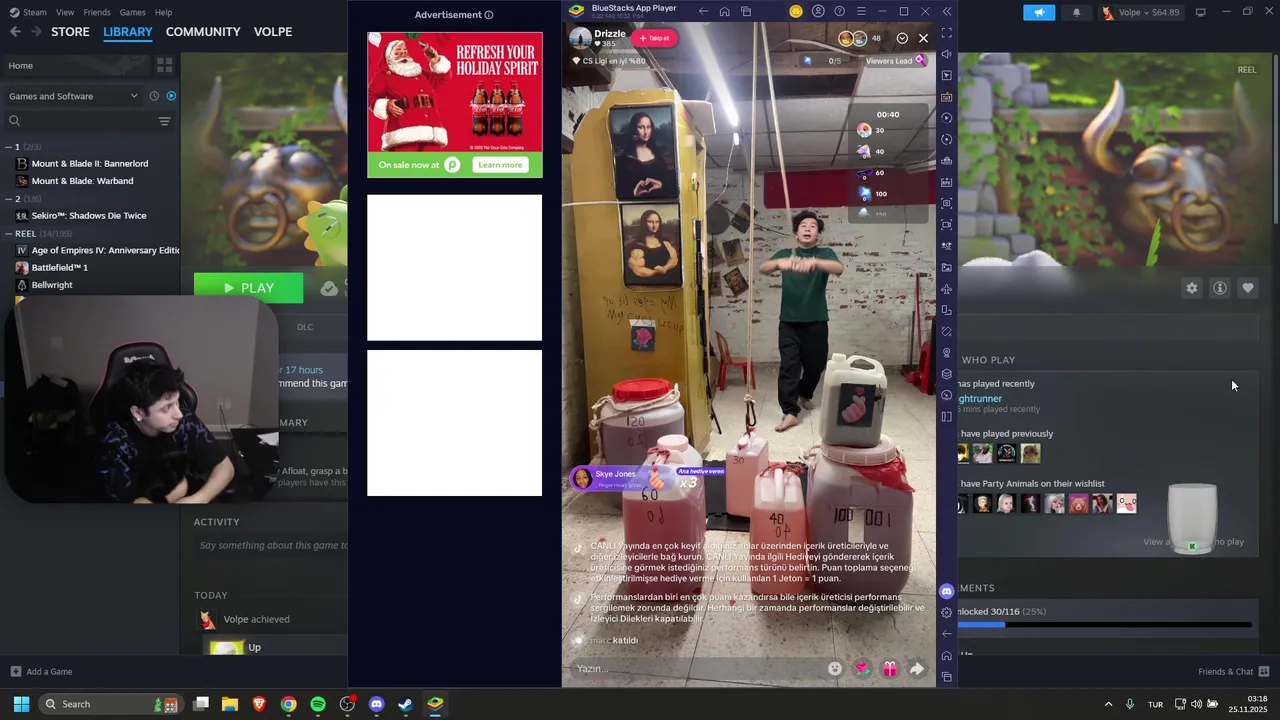1280x720 pixels.
Task: Open BlueStacks help question mark icon
Action: (x=839, y=11)
